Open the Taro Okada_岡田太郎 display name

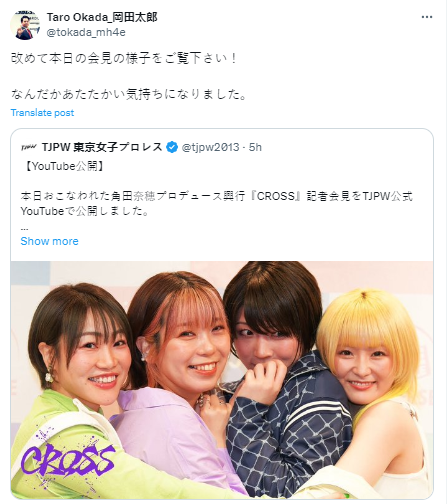tap(102, 17)
